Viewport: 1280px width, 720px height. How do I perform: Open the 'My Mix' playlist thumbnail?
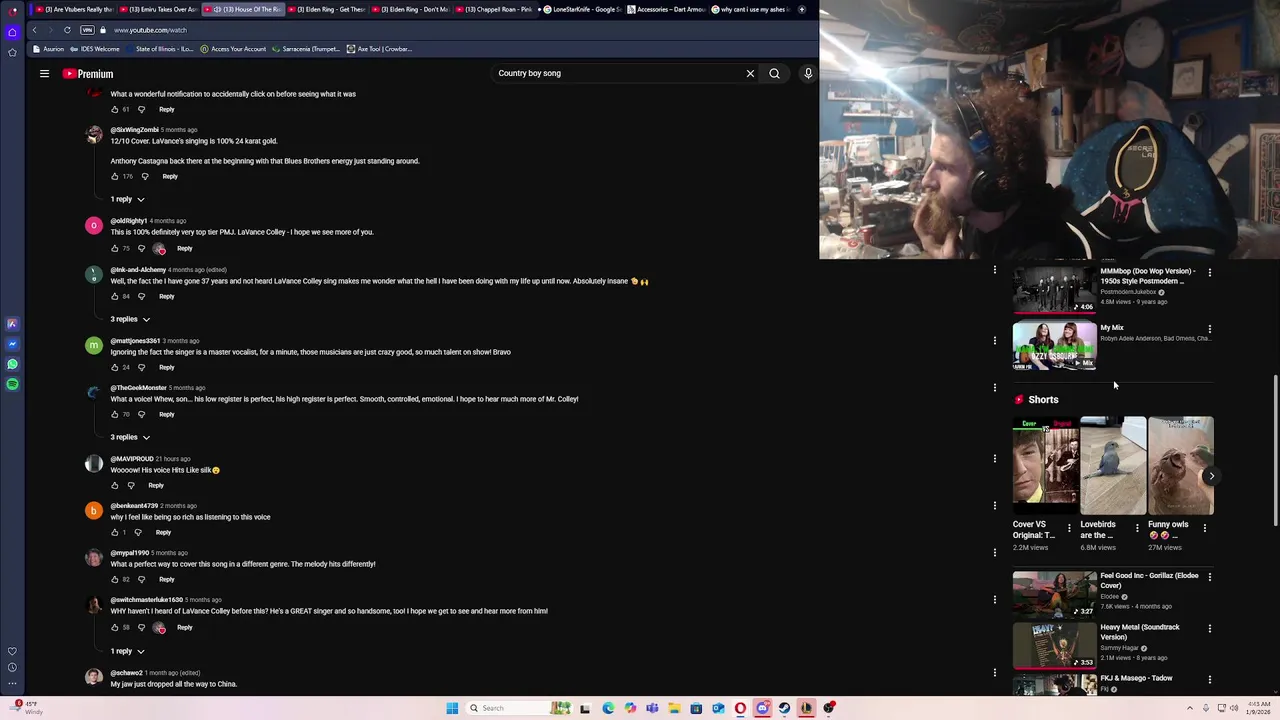[x=1054, y=346]
